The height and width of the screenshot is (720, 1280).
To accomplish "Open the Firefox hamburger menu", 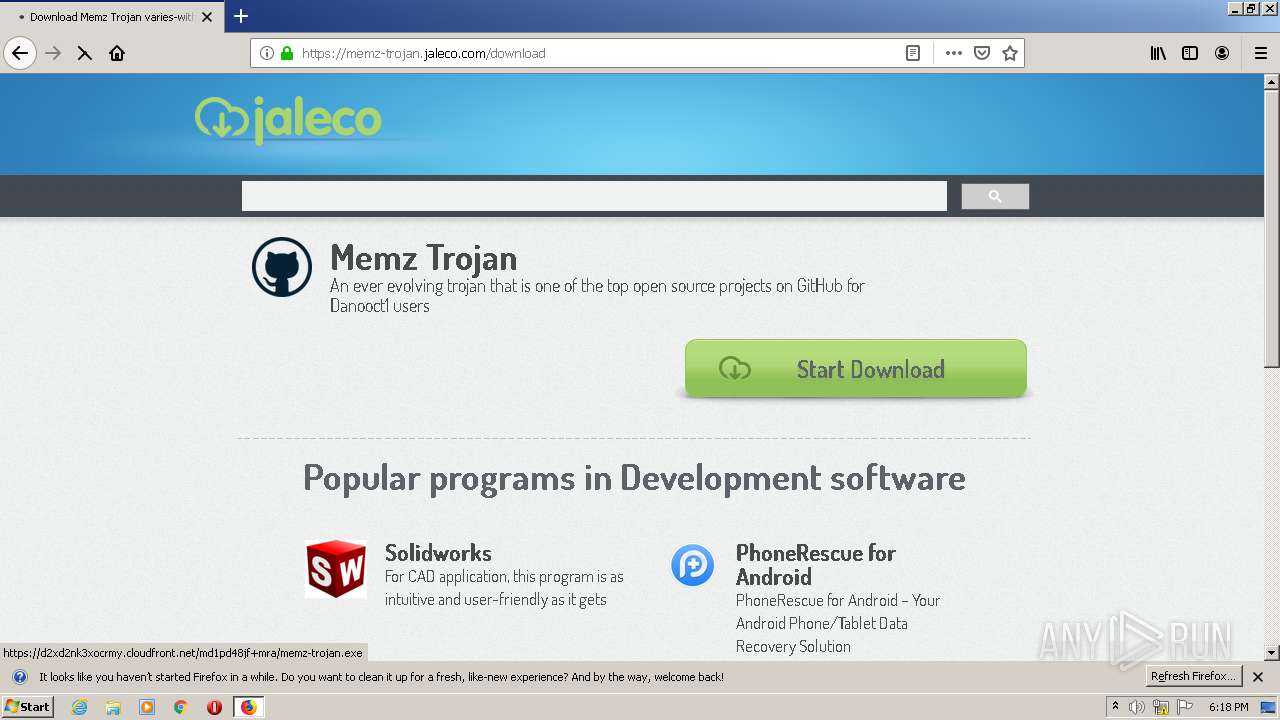I will (1260, 53).
